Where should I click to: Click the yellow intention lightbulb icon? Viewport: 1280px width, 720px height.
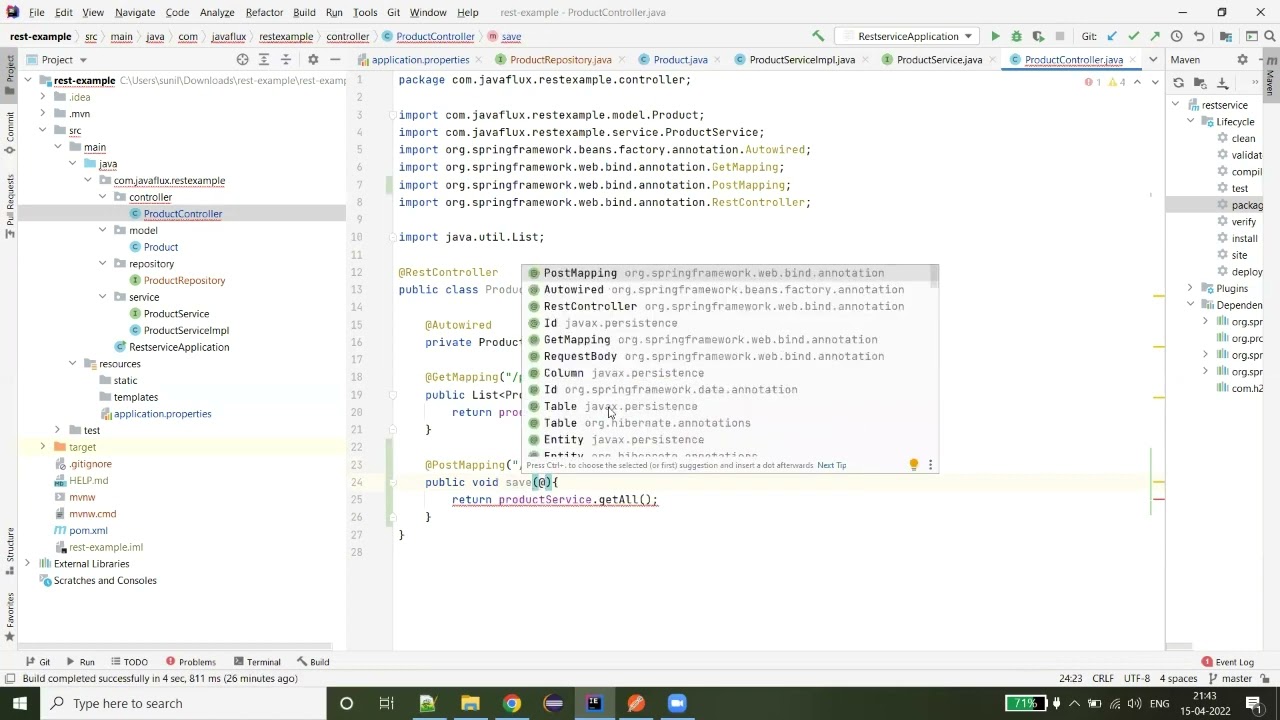click(913, 465)
